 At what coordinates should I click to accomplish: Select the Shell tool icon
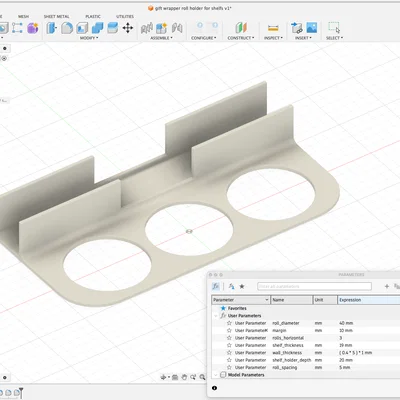[x=82, y=28]
